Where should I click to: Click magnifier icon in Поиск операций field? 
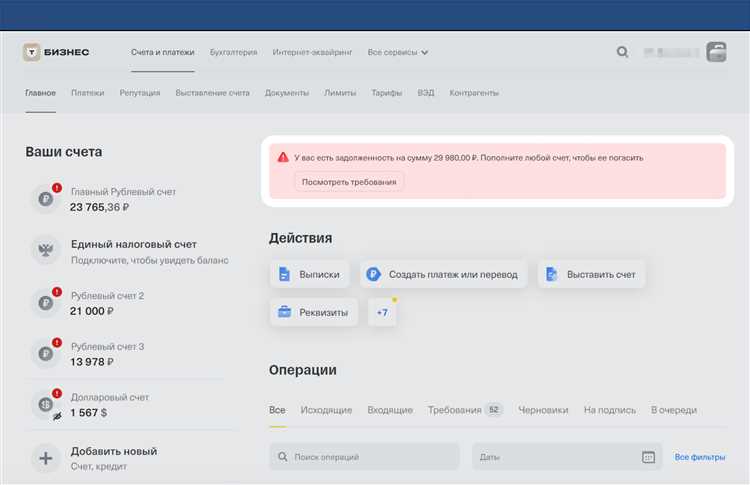(283, 457)
